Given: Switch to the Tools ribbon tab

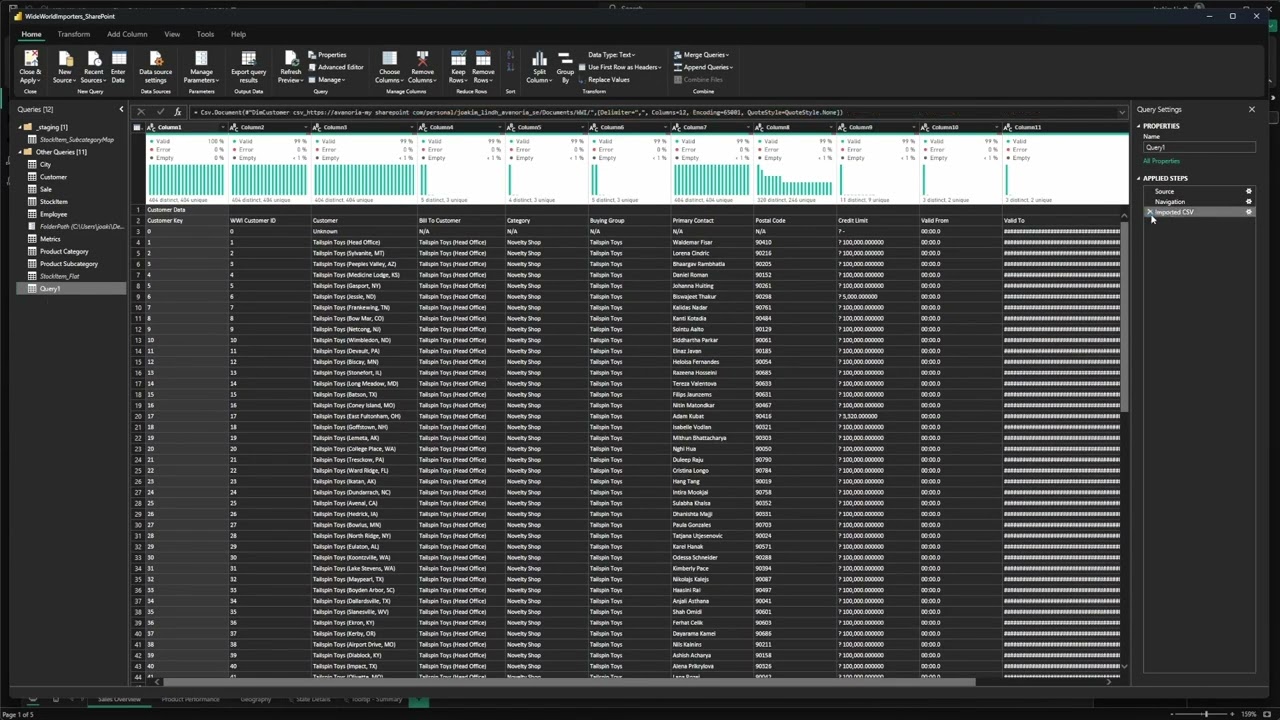Looking at the screenshot, I should [205, 34].
